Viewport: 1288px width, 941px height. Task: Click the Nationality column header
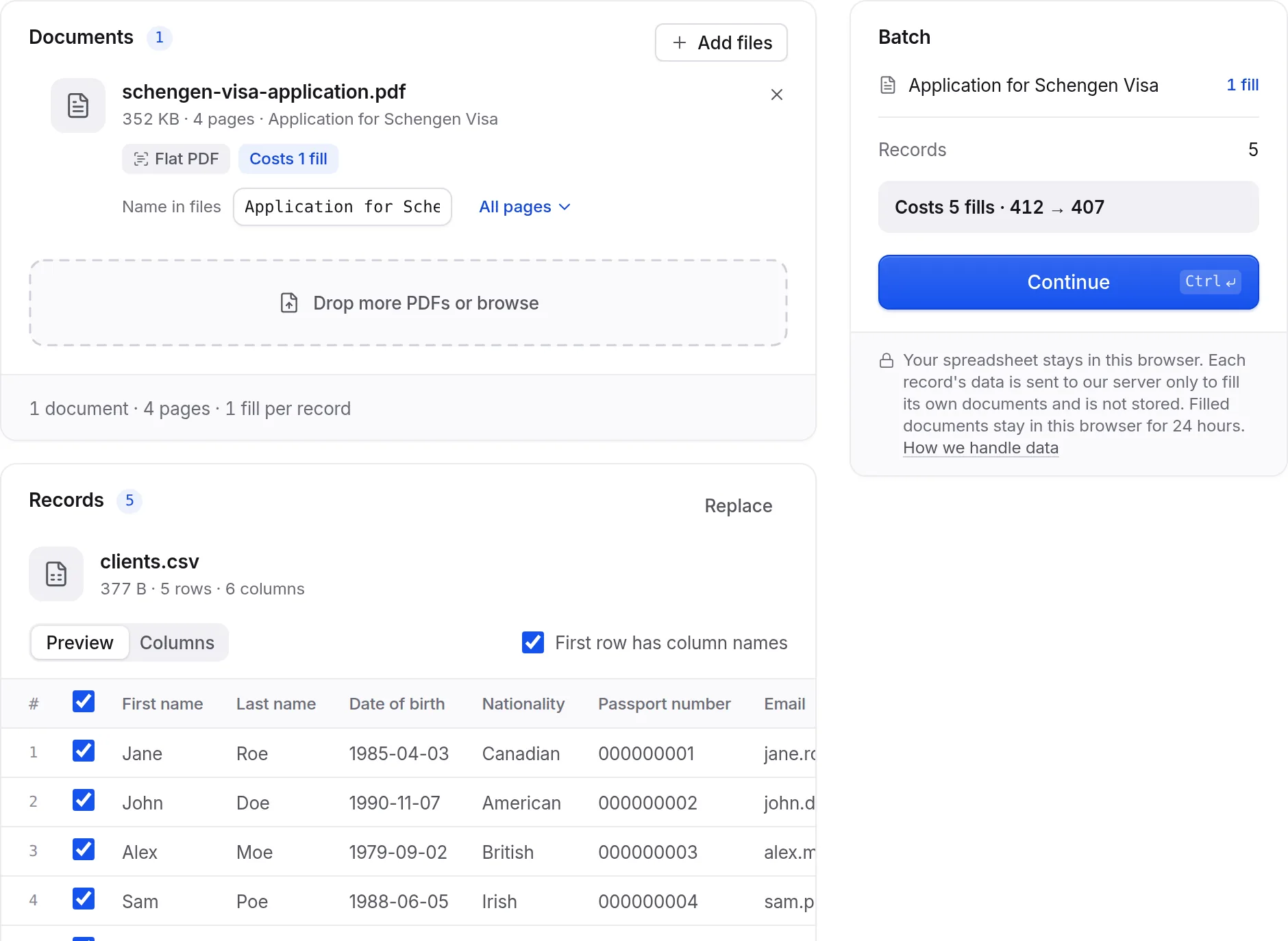coord(523,704)
